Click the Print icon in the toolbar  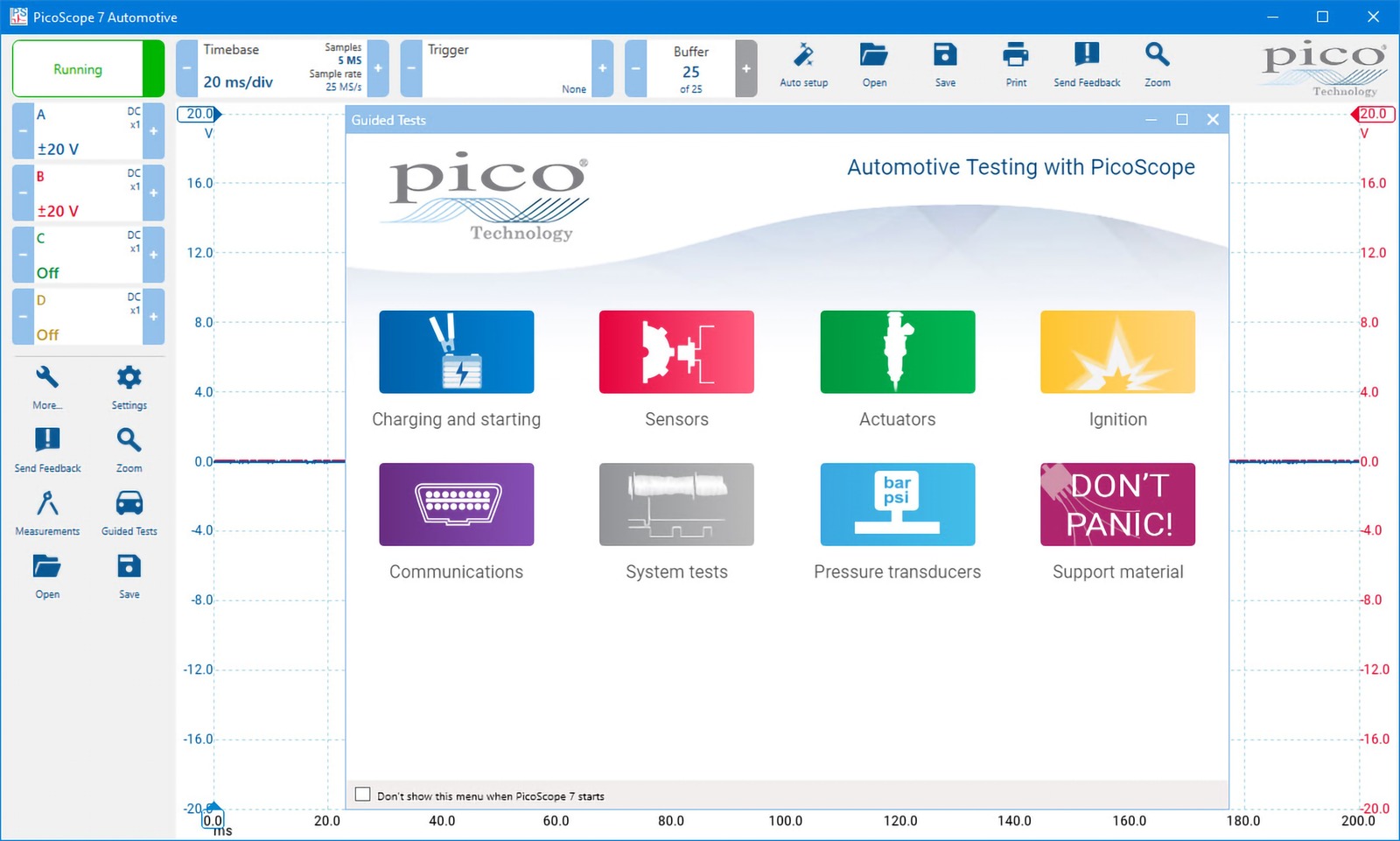[1015, 57]
